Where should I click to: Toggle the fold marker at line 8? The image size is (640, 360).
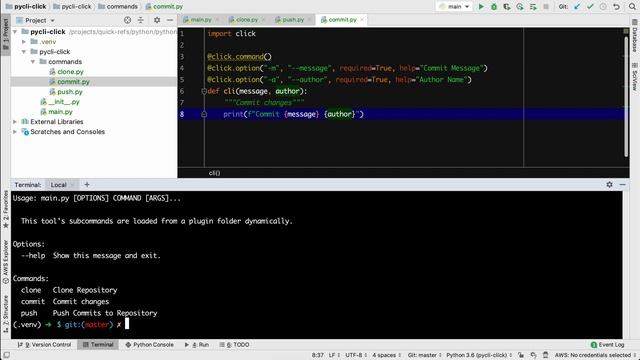point(204,114)
